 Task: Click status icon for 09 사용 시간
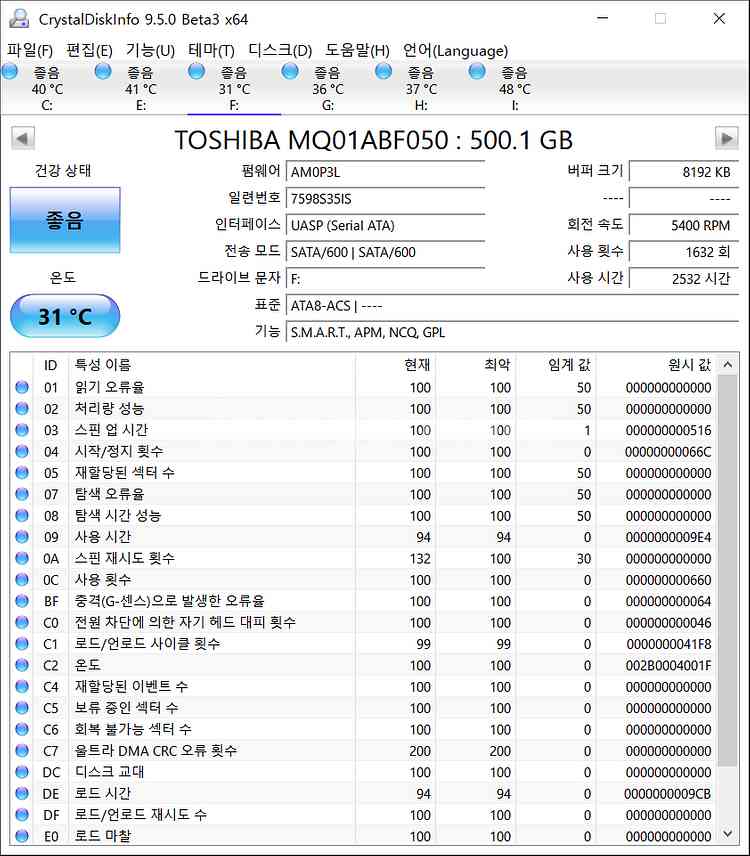click(22, 537)
